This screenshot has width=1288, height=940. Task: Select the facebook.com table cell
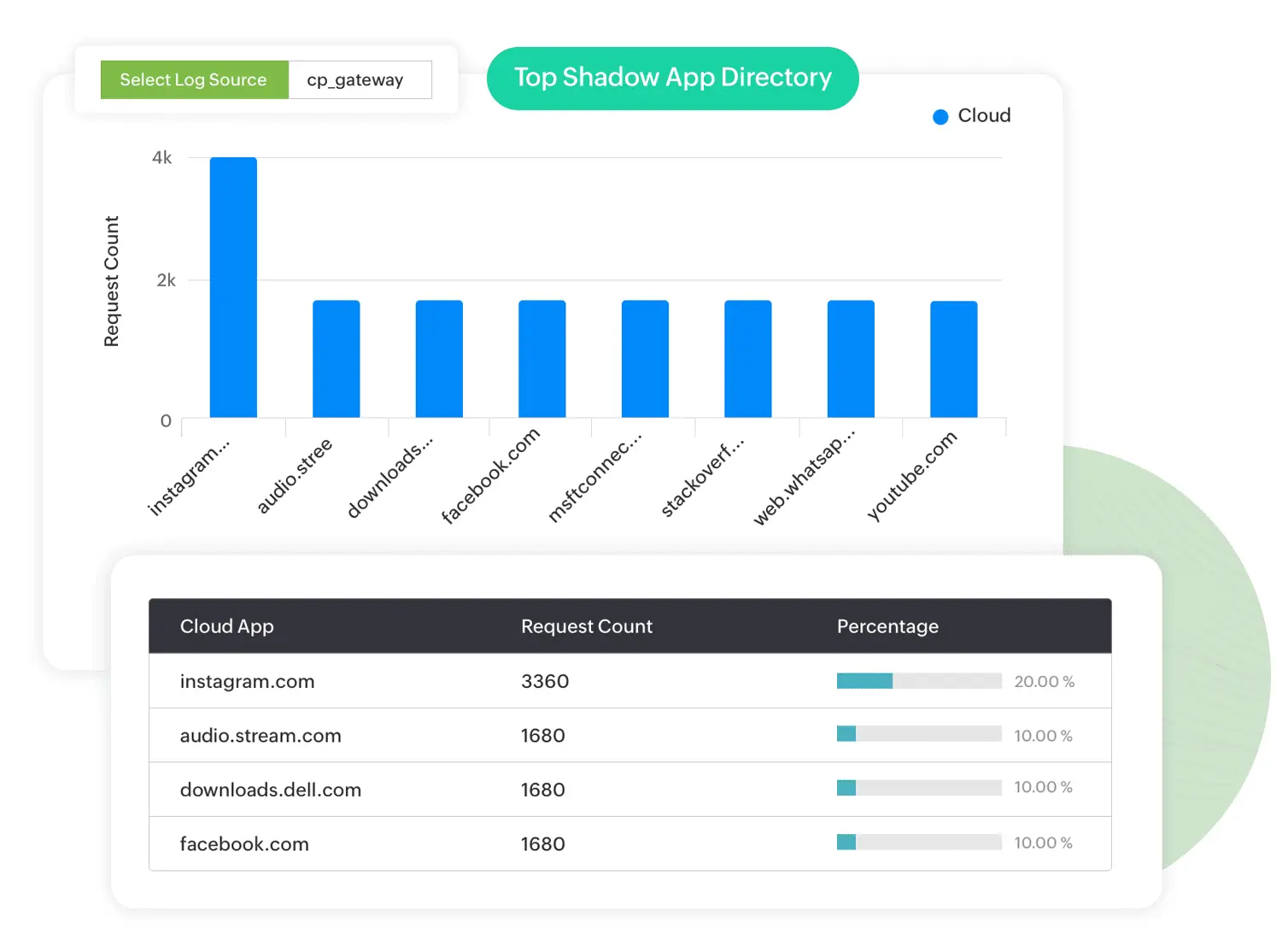244,844
